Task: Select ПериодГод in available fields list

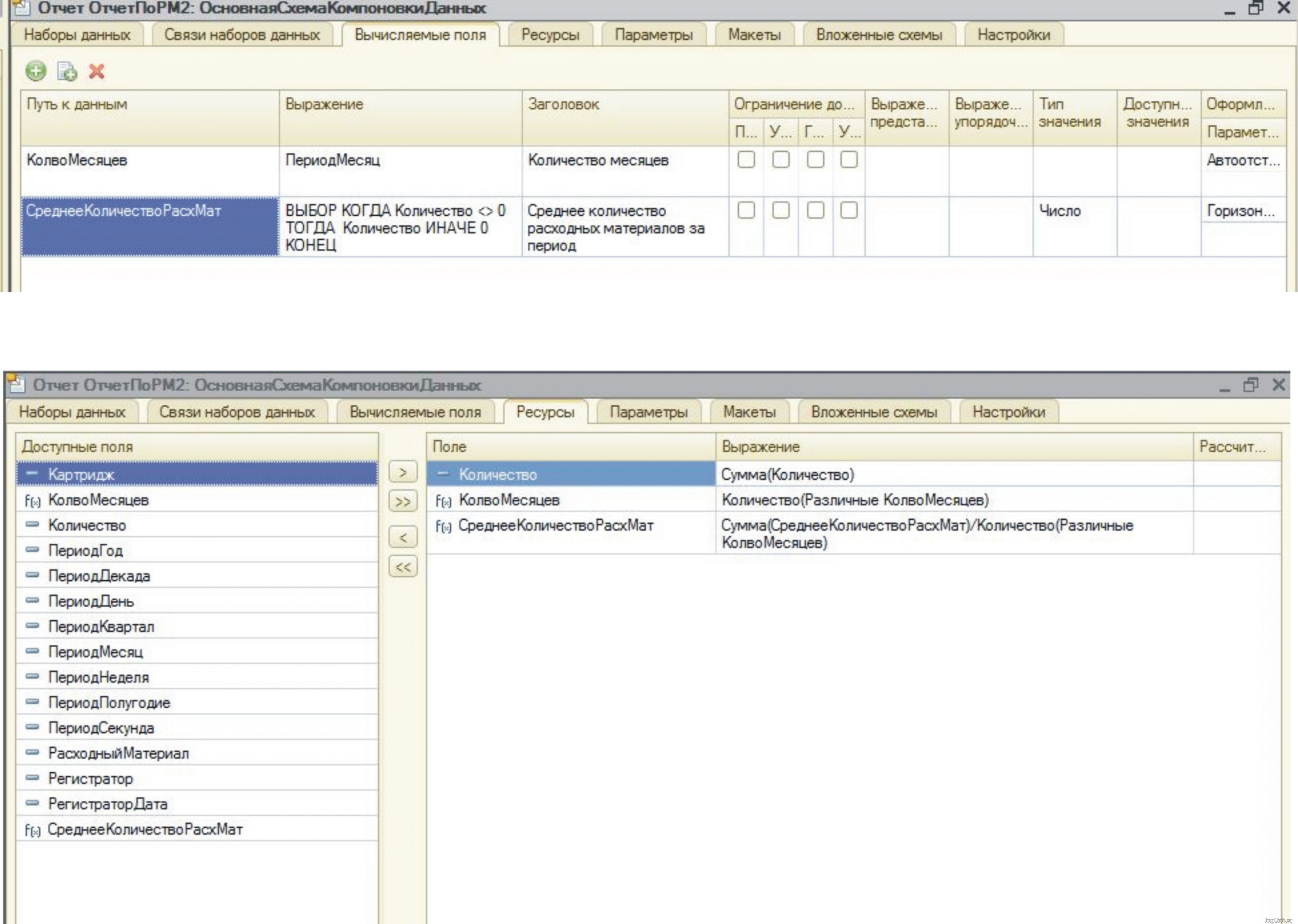Action: tap(197, 550)
